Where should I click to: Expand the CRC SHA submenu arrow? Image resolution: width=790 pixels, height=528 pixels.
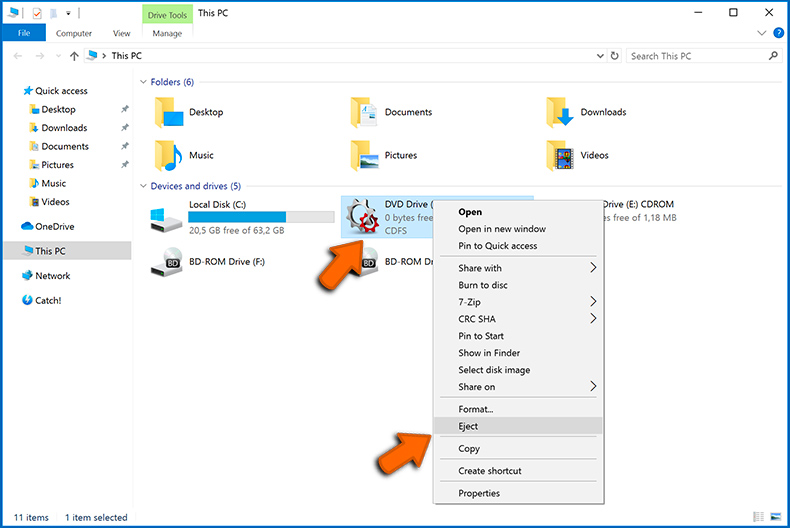[593, 318]
